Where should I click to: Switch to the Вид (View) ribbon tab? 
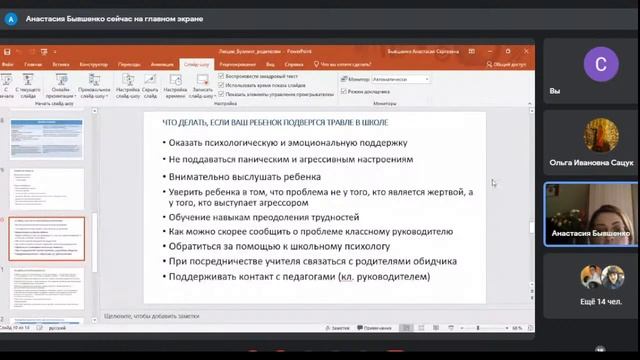[x=270, y=64]
